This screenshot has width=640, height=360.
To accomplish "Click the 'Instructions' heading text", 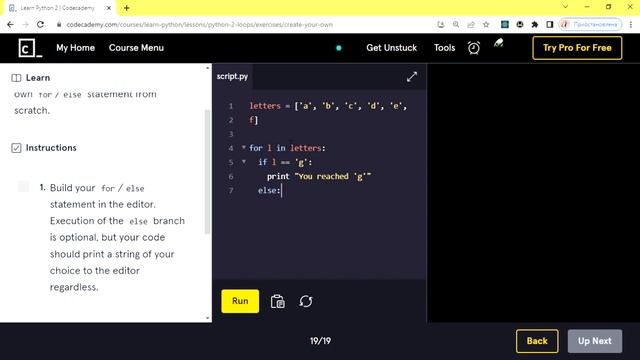I will coord(51,148).
